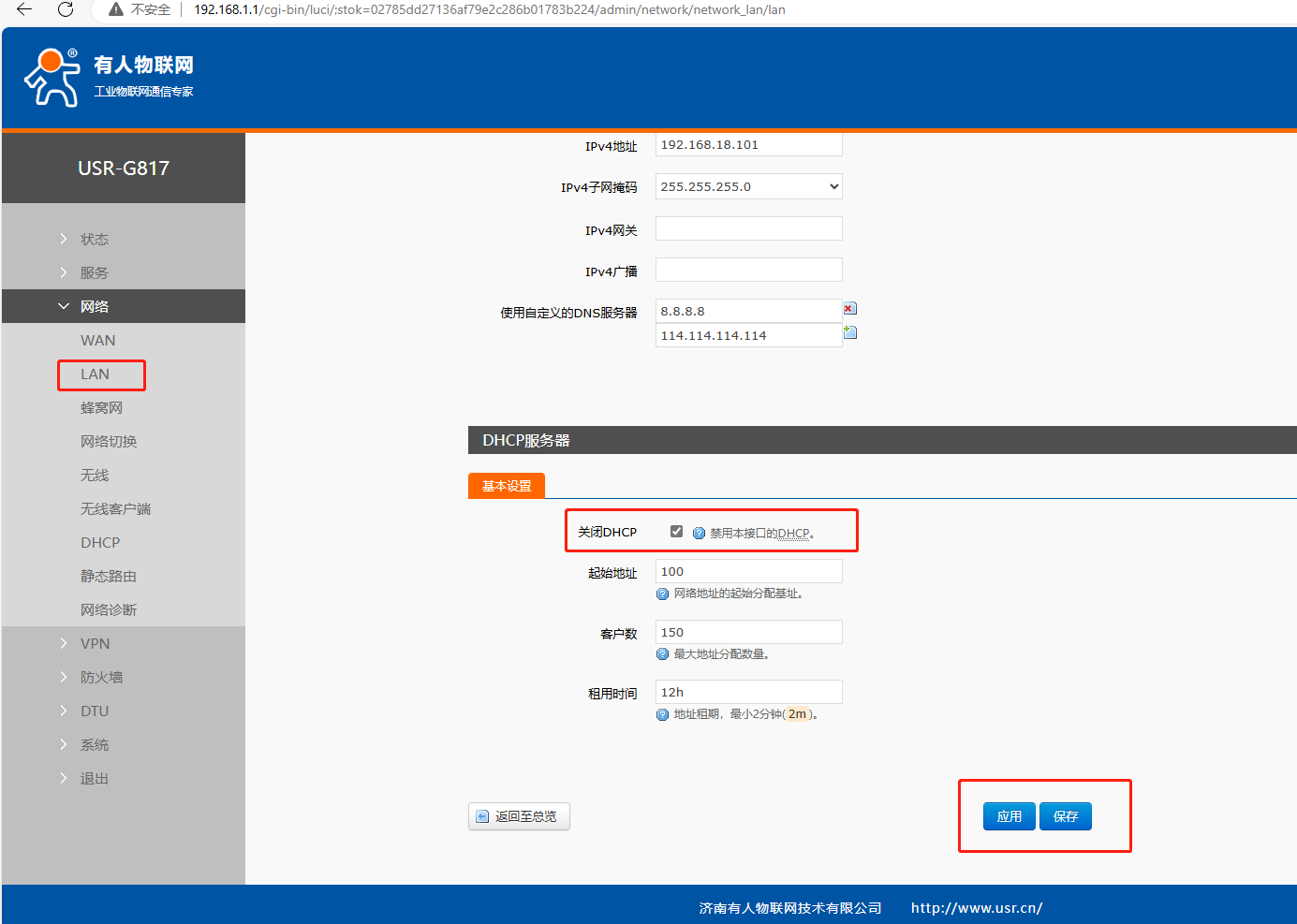Collapse the 网络 sidebar section

coord(94,306)
